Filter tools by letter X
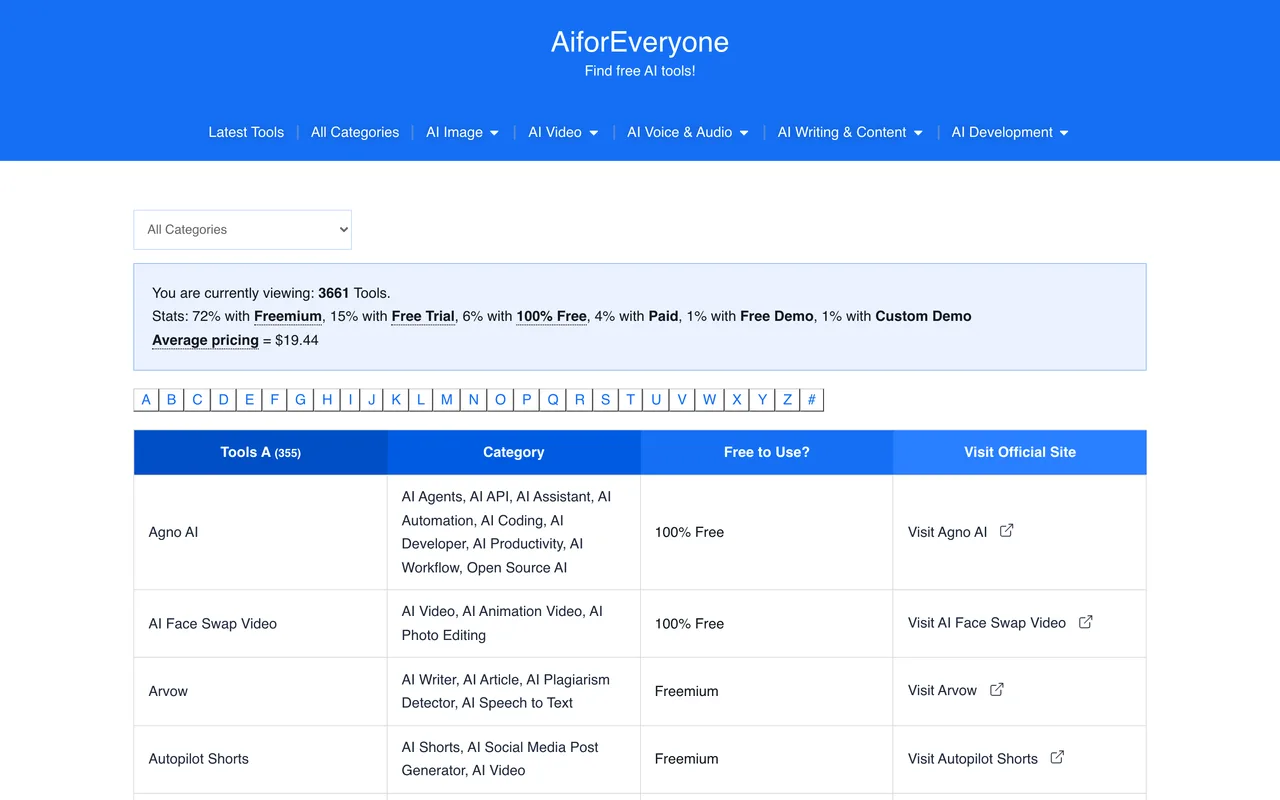 pos(737,400)
